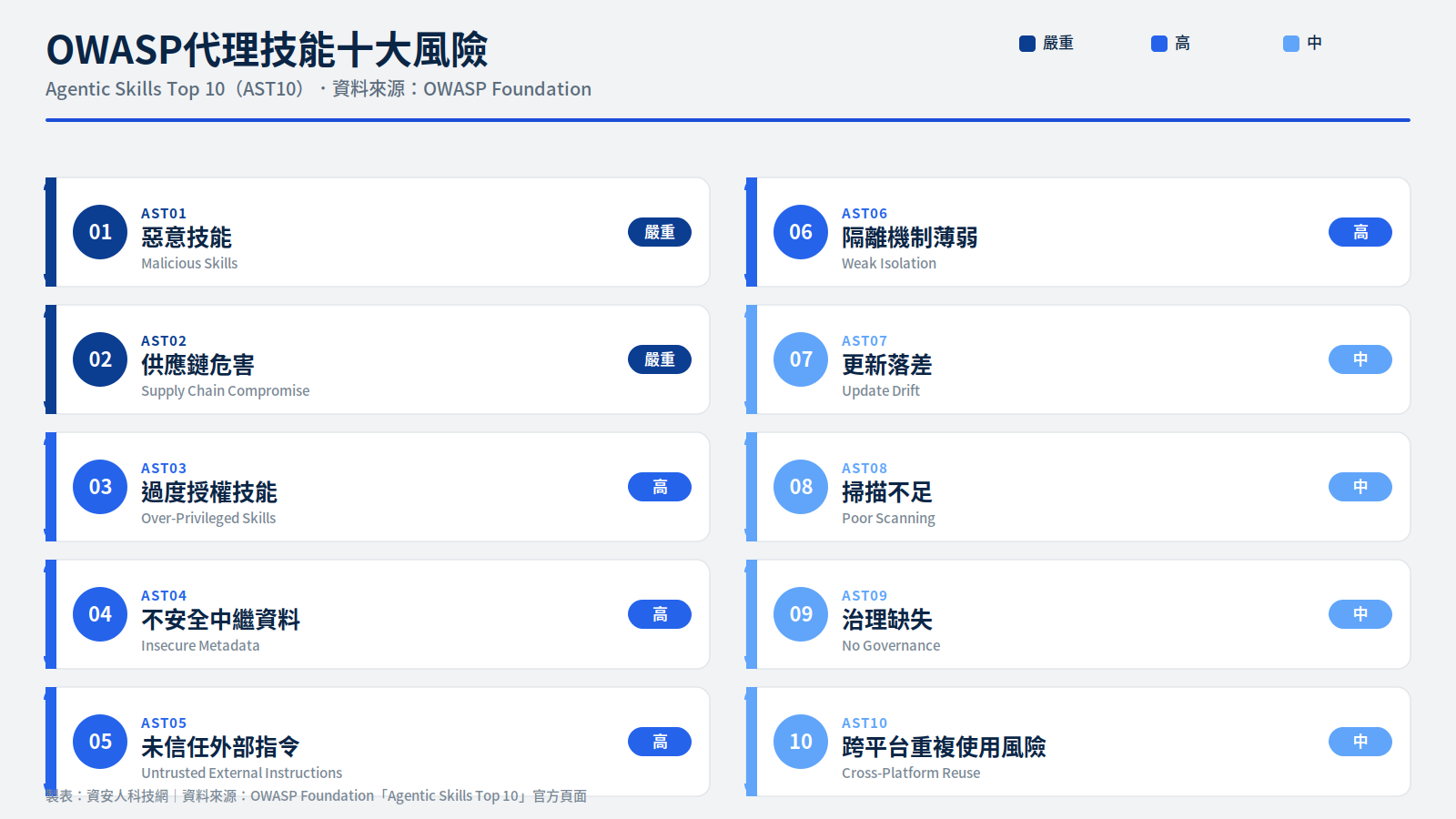Select the Poor Scanning subtitle
Image resolution: width=1456 pixels, height=819 pixels.
click(x=888, y=518)
